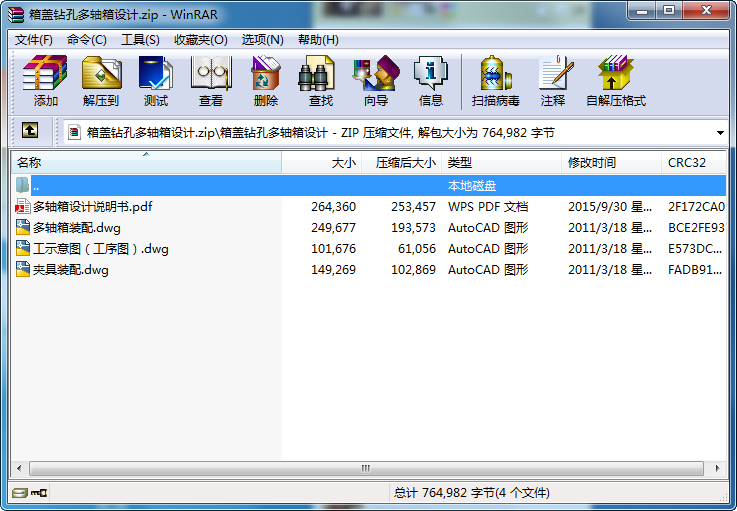Select the file 工示意图（工序图）.dwg

pos(101,249)
